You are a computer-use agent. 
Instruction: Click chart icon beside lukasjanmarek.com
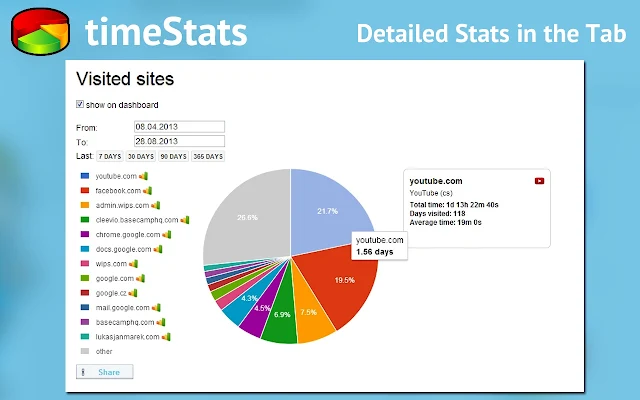(x=166, y=337)
